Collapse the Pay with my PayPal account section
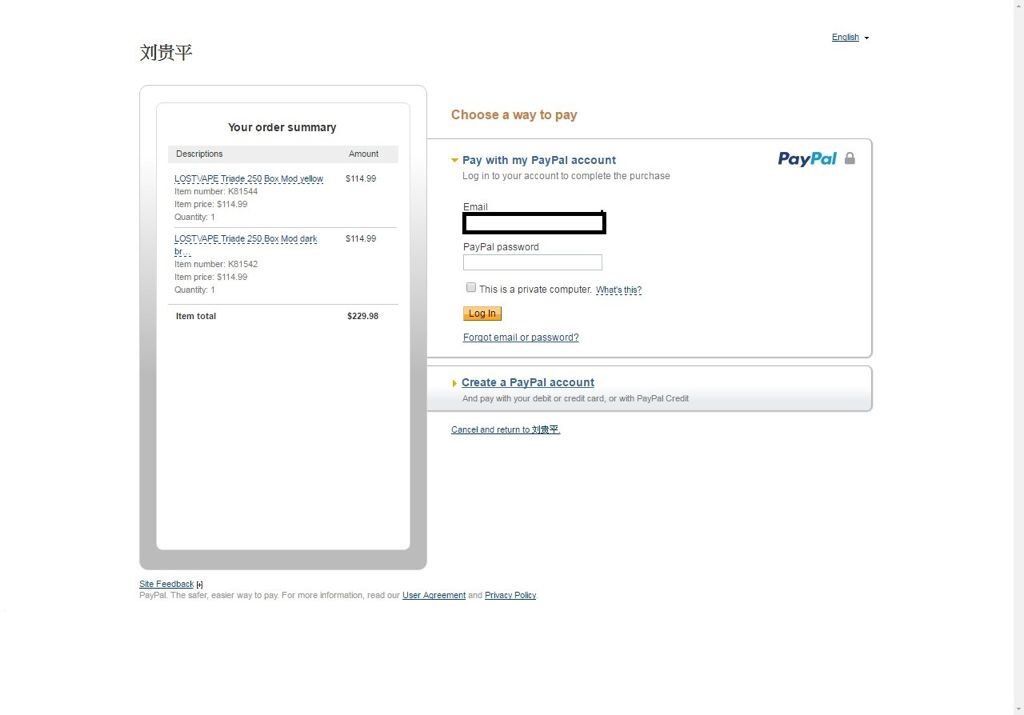 (x=455, y=160)
